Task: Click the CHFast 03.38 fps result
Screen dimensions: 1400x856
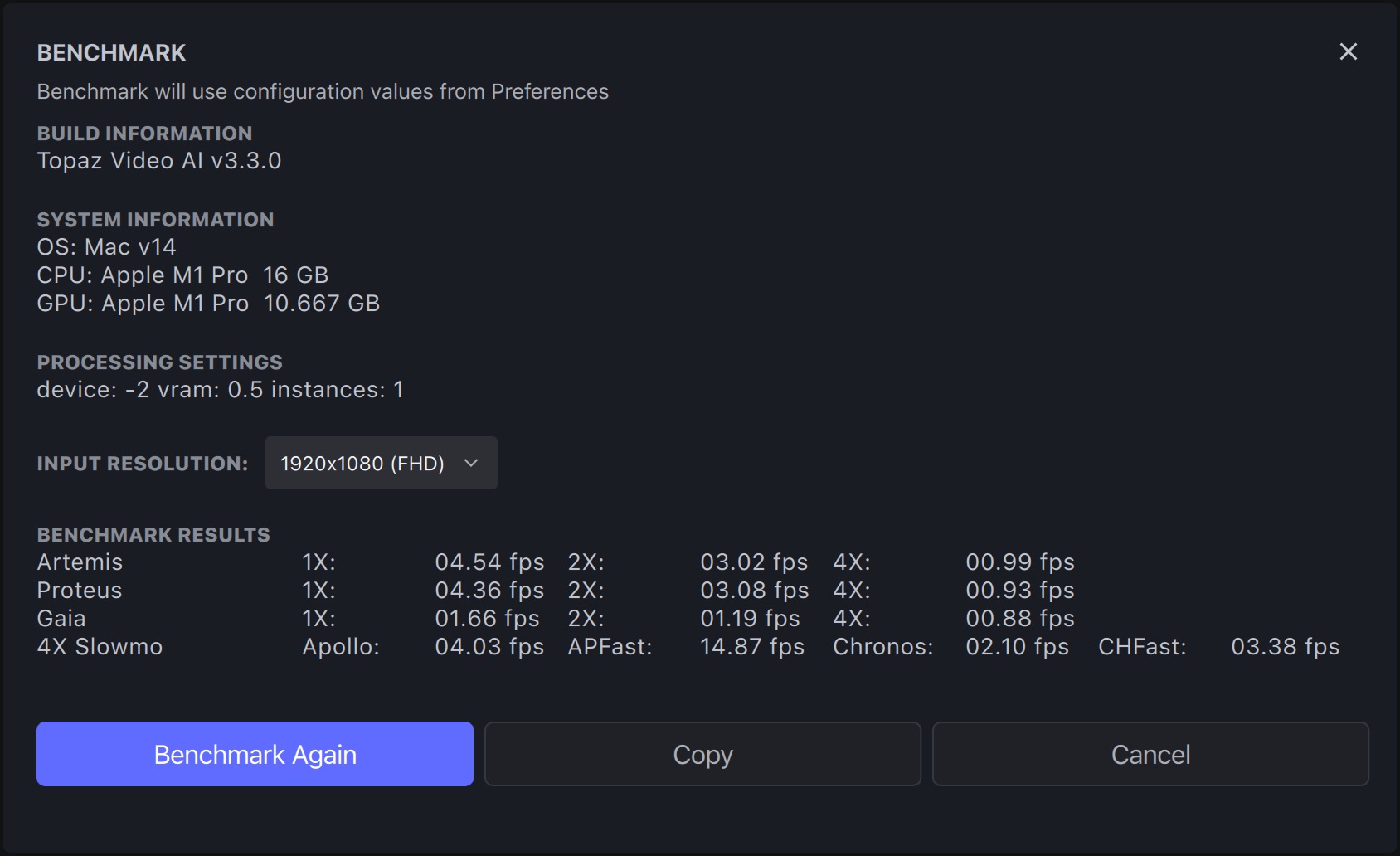Action: click(x=1285, y=647)
